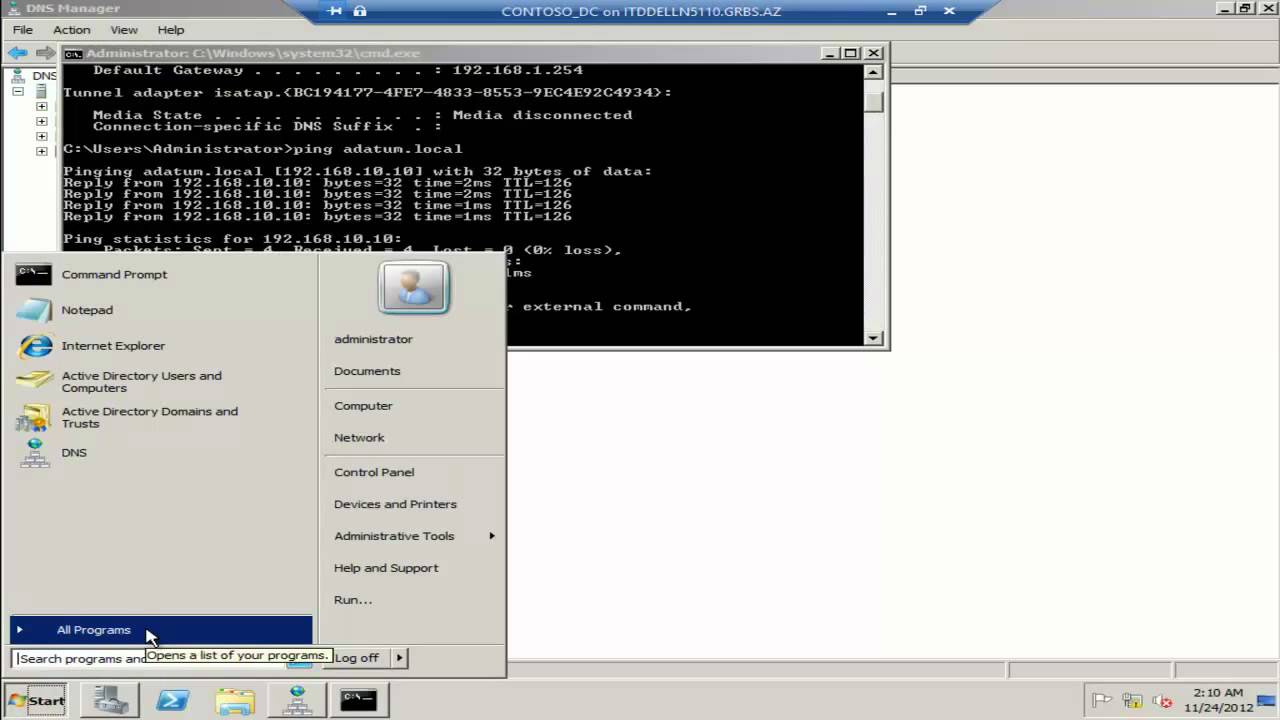Open the arrow next to Log off
The height and width of the screenshot is (720, 1280).
(x=399, y=657)
